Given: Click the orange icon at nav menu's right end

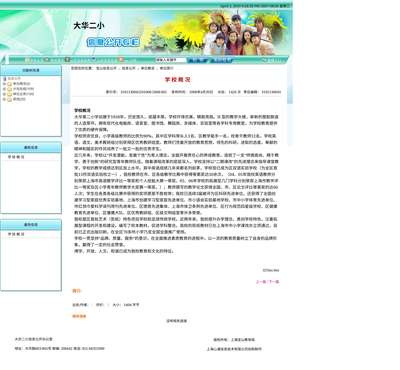Looking at the screenshot, I should point(121,60).
